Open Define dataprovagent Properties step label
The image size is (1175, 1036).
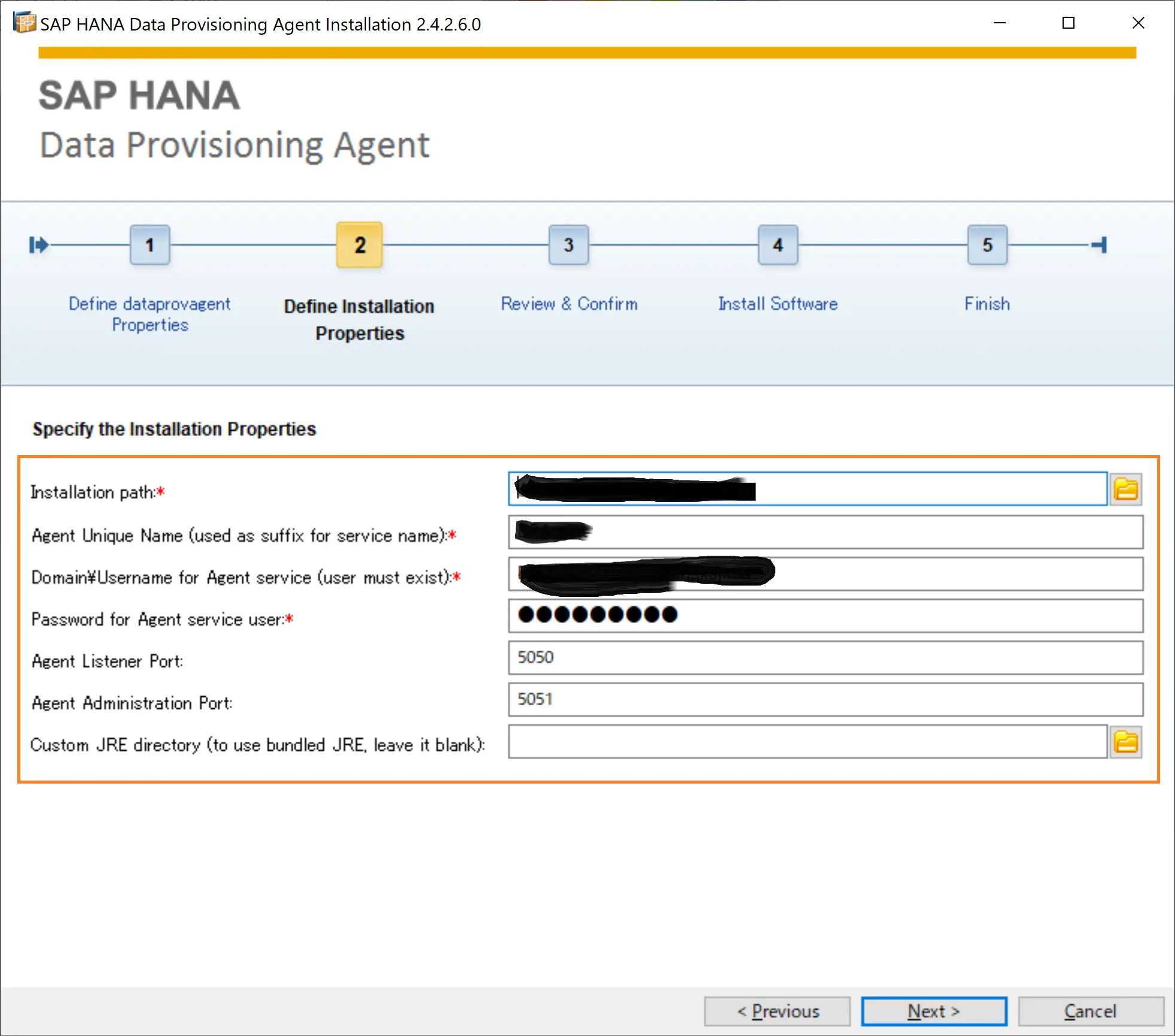(x=150, y=314)
